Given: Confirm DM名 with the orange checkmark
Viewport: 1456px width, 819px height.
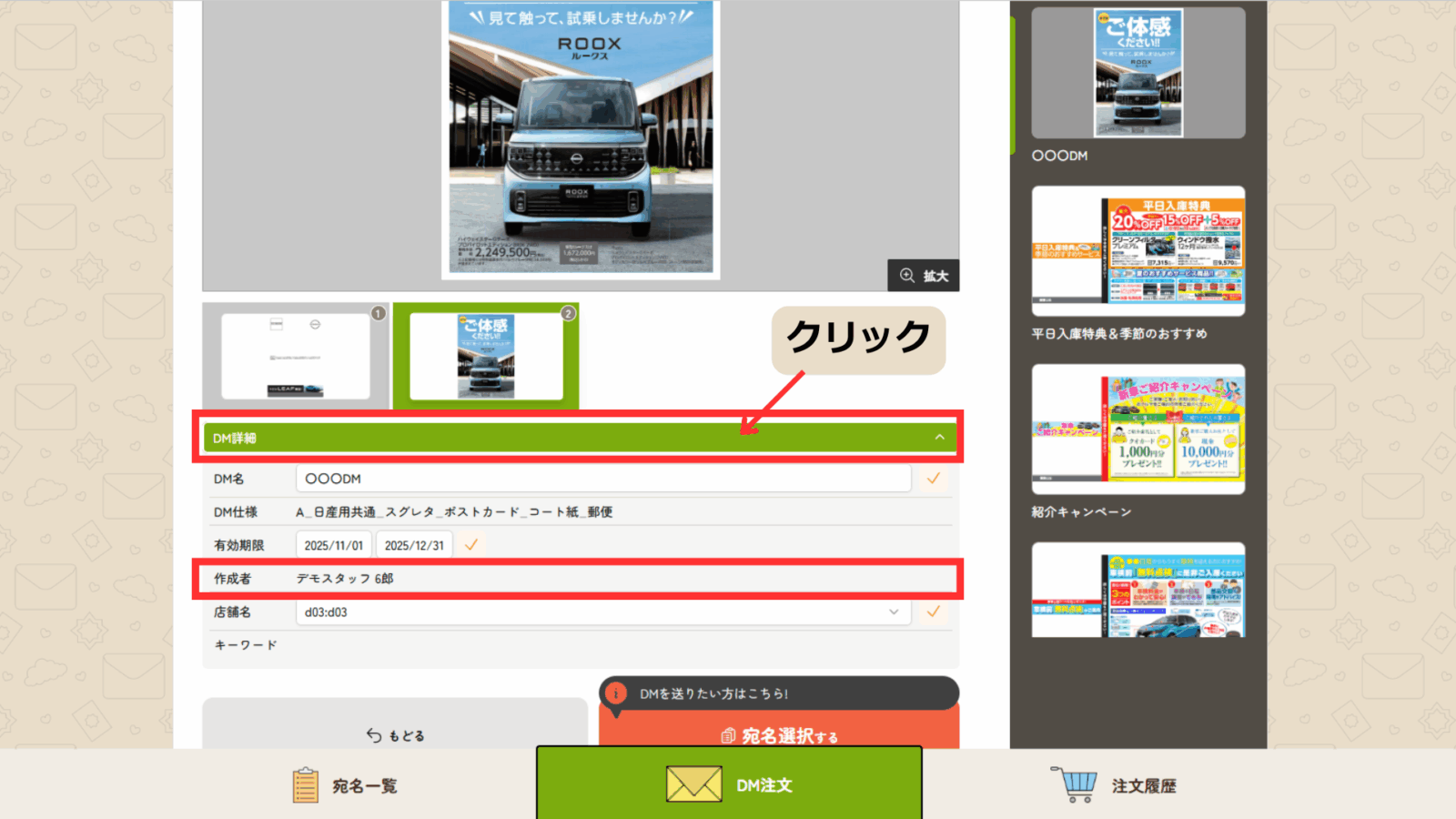Looking at the screenshot, I should tap(934, 479).
